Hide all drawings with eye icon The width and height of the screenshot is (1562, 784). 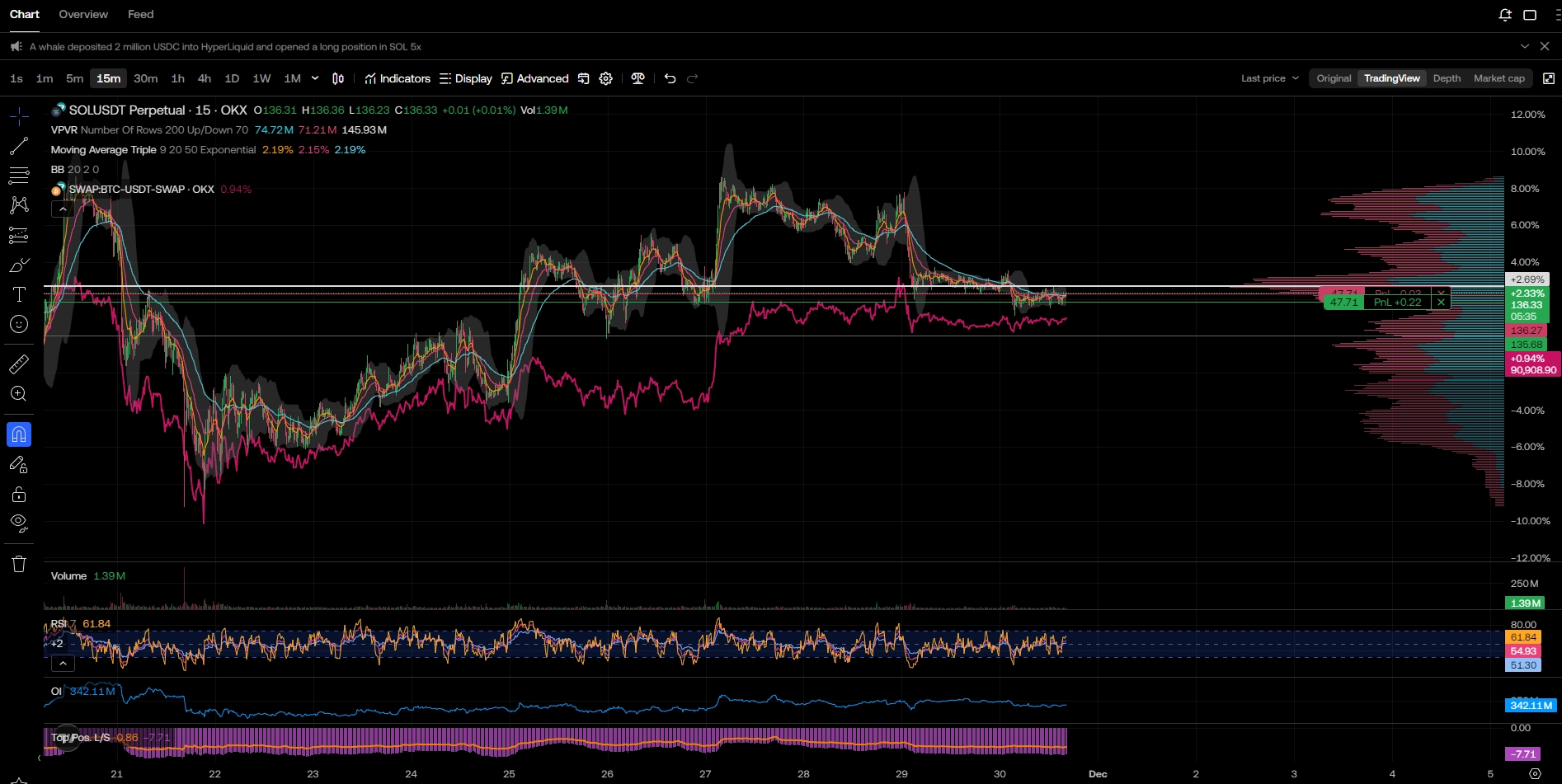[x=18, y=523]
